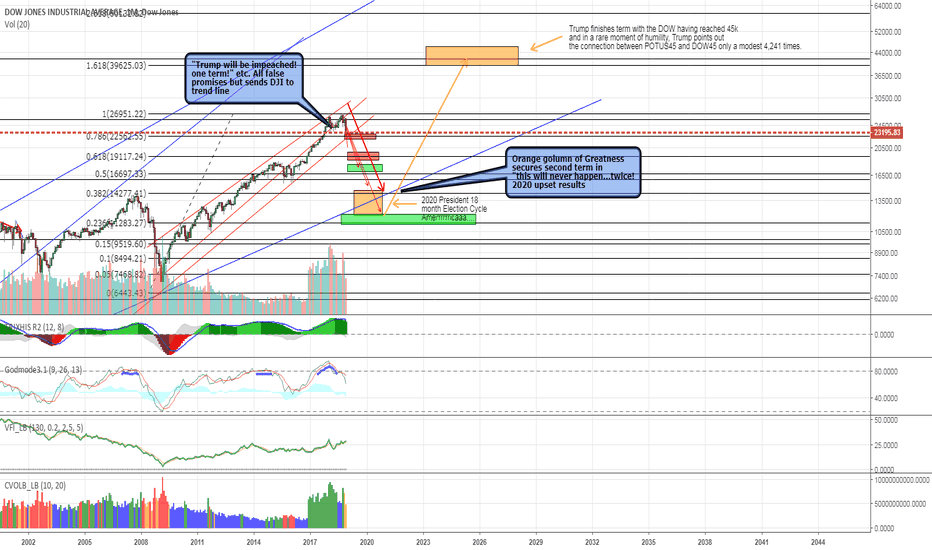Select the 10000000000.0000 CVOLB axis value
Image resolution: width=932 pixels, height=550 pixels.
902,480
